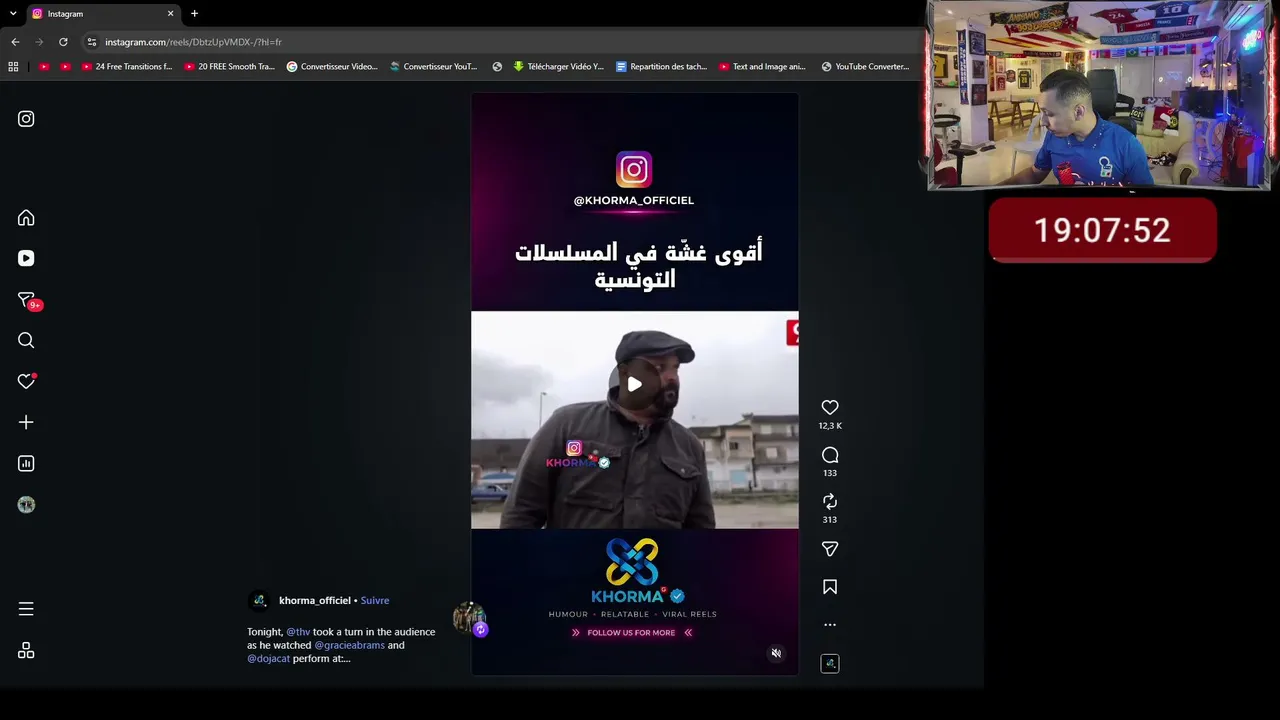
Task: Open the globe bookmark before Télécharger Vidéo
Action: tap(497, 67)
